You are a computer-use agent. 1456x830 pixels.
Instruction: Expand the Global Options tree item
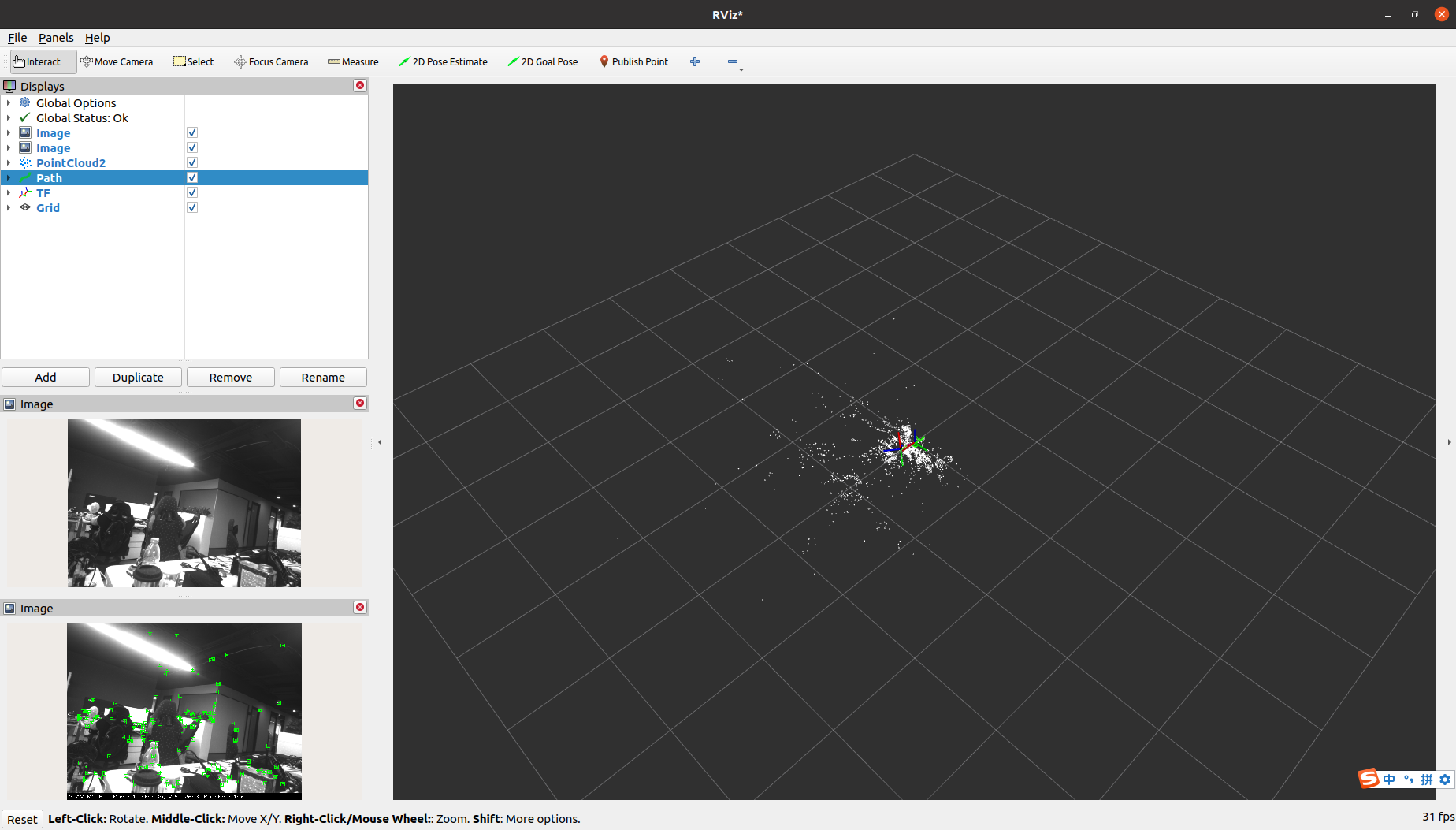pyautogui.click(x=9, y=102)
